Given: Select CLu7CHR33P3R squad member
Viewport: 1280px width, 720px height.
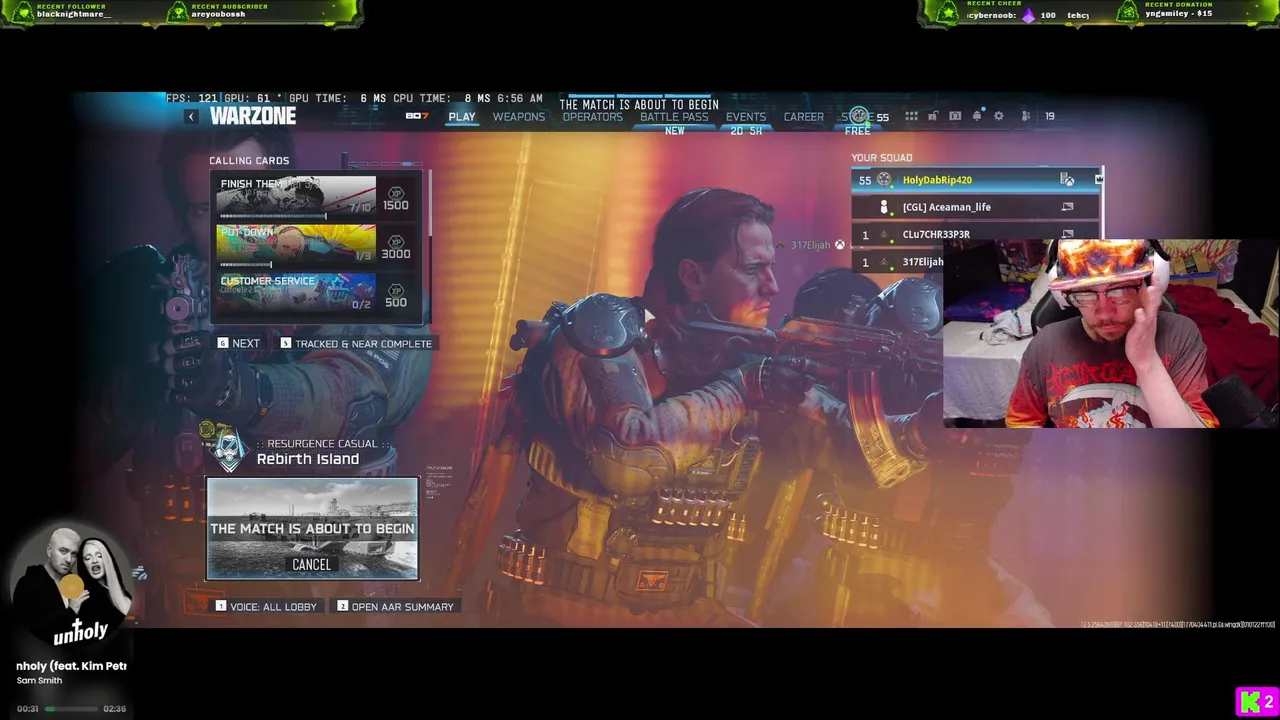Looking at the screenshot, I should pos(975,234).
